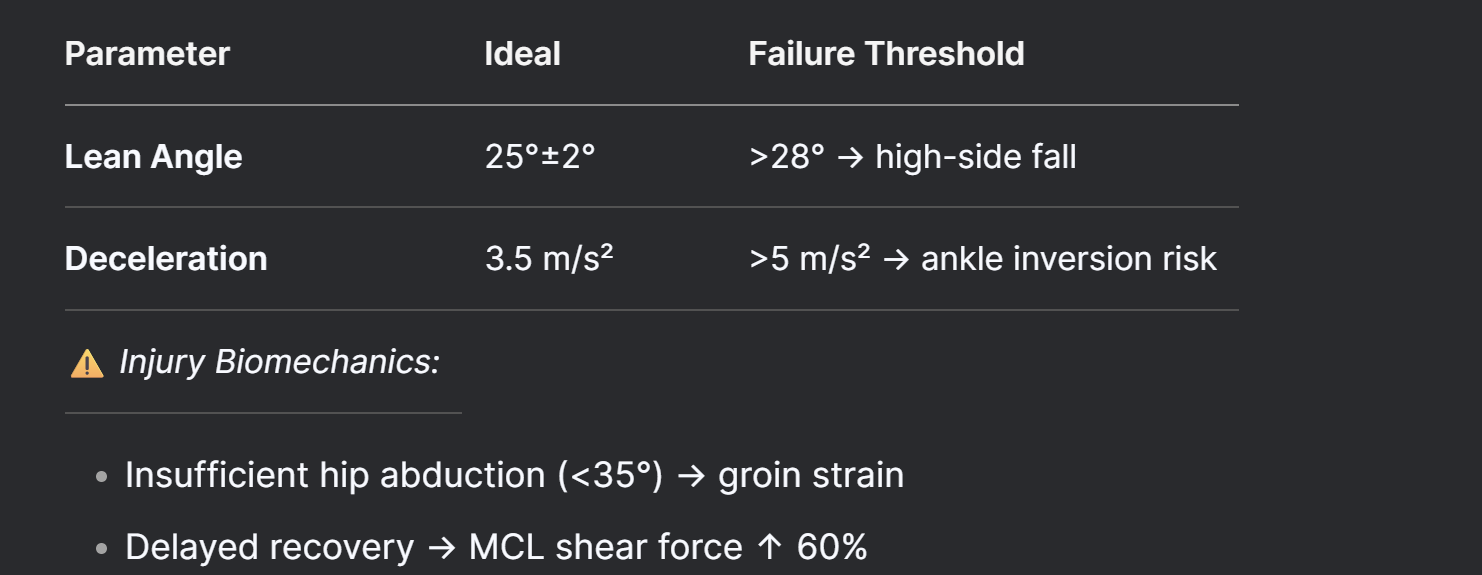The height and width of the screenshot is (575, 1482).
Task: Click the up arrow before 60%
Action: pos(770,548)
